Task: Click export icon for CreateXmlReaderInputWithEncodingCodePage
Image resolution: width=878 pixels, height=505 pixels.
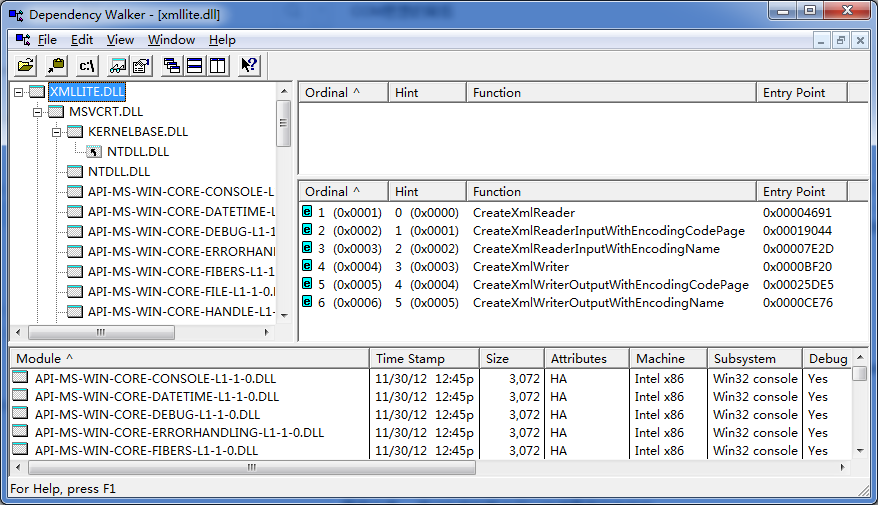Action: click(307, 229)
